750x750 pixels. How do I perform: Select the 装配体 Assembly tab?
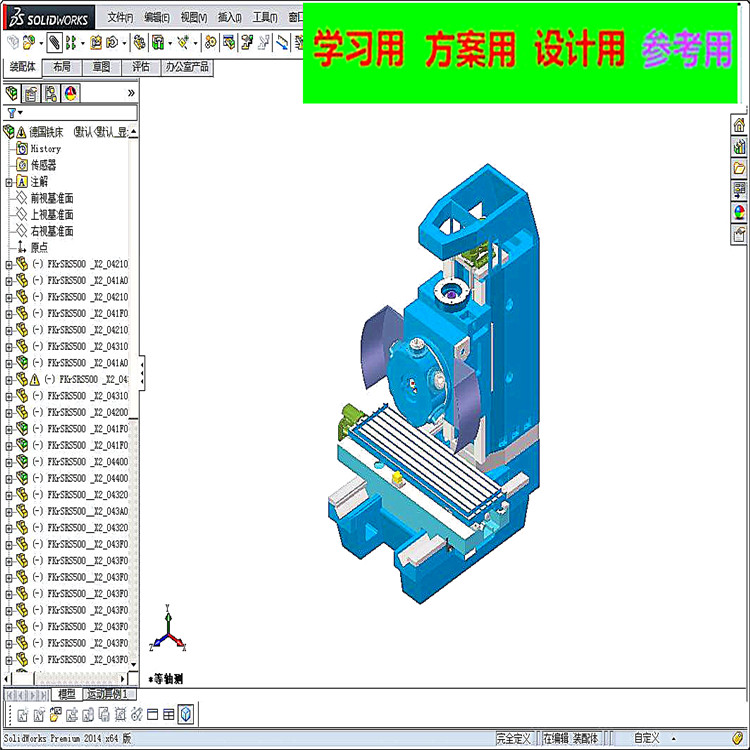point(22,67)
